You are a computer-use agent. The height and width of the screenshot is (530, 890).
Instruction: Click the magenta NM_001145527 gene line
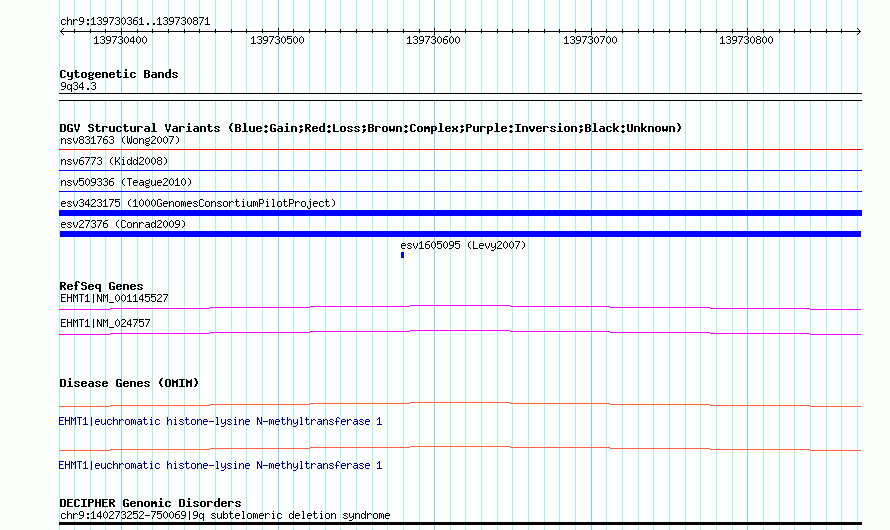460,307
